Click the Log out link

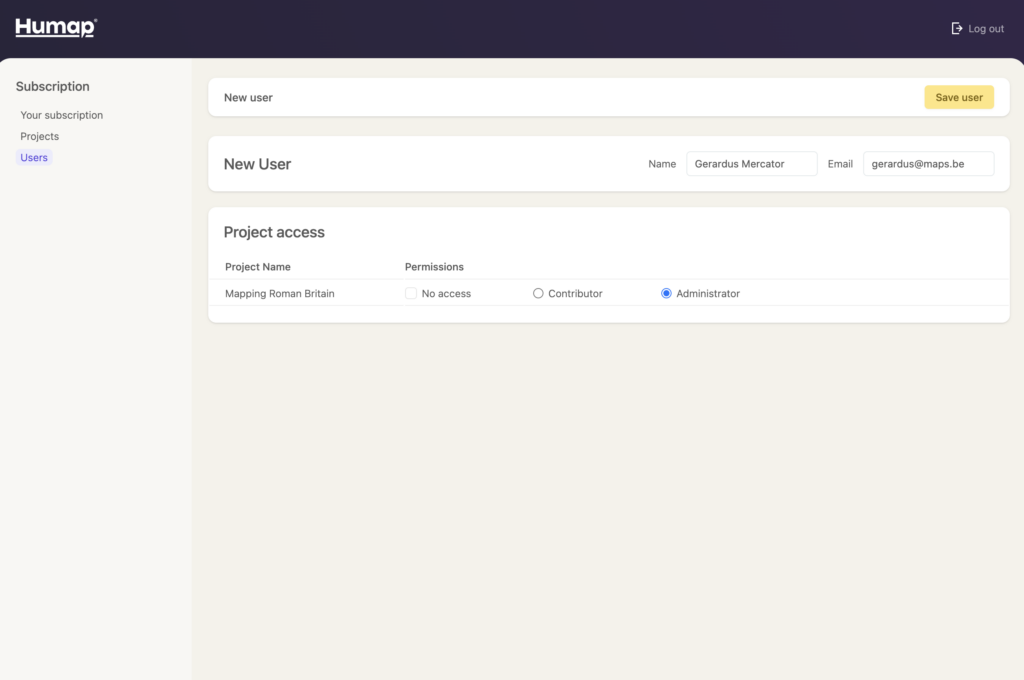pyautogui.click(x=984, y=28)
